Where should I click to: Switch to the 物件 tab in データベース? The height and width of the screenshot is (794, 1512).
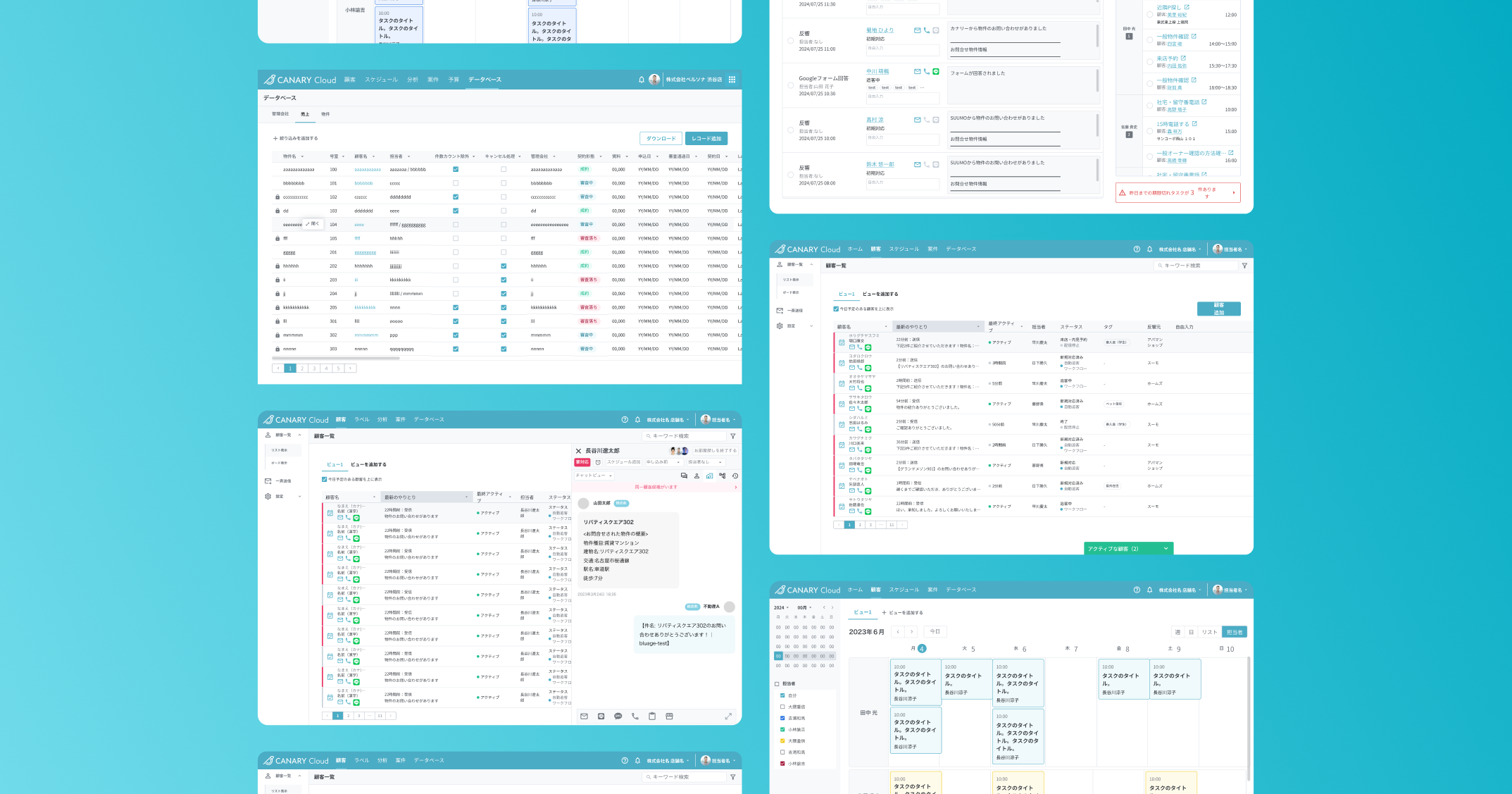pos(325,114)
